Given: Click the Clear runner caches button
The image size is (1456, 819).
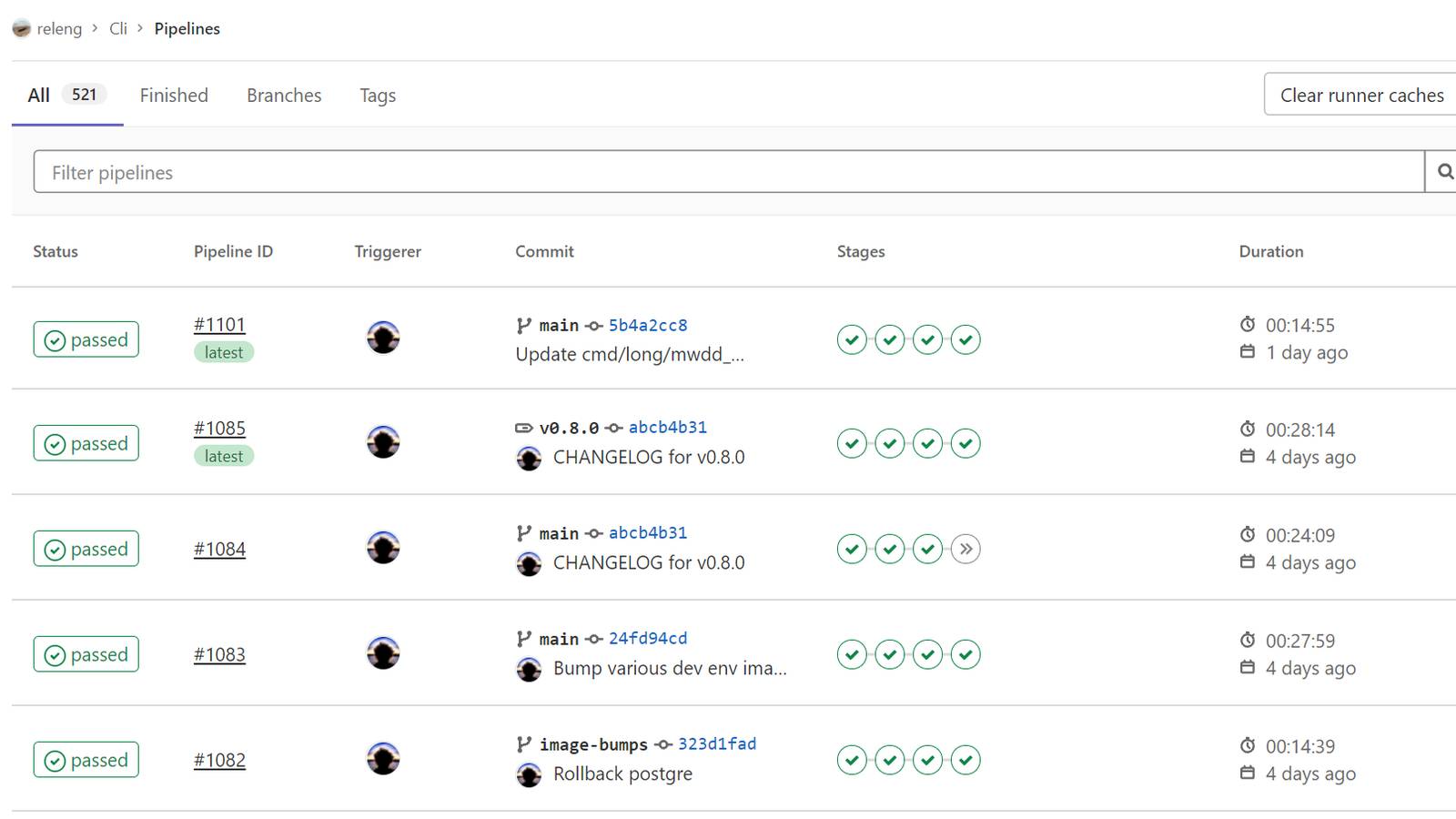Looking at the screenshot, I should [x=1361, y=95].
